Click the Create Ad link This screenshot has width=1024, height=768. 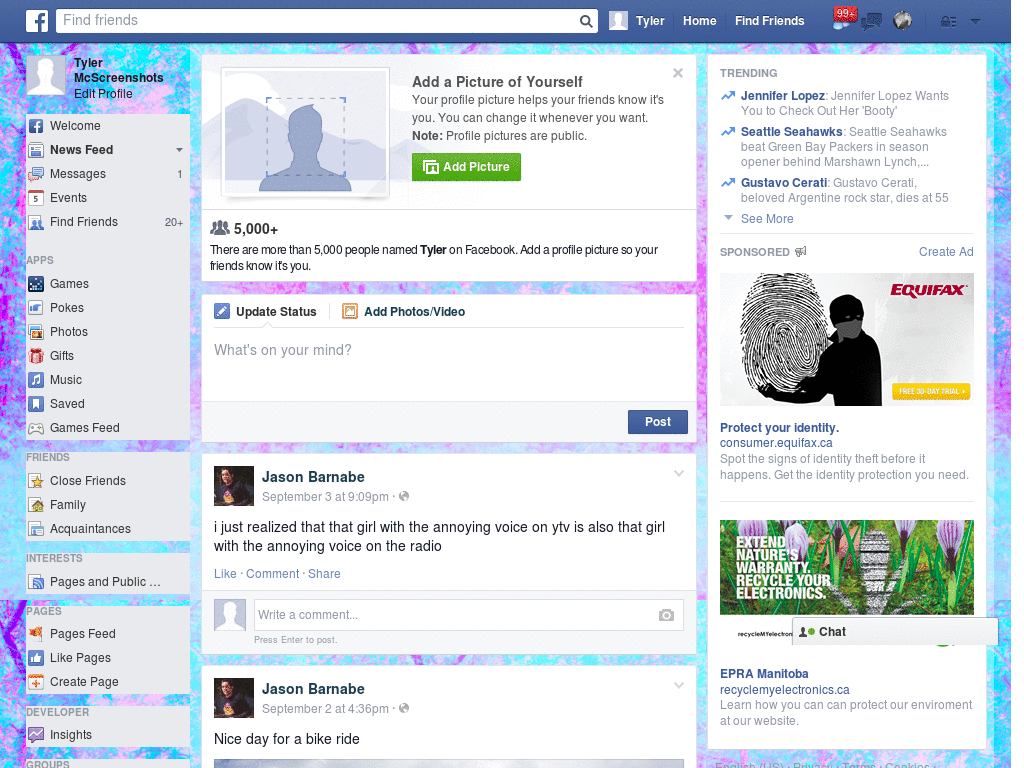(x=946, y=252)
